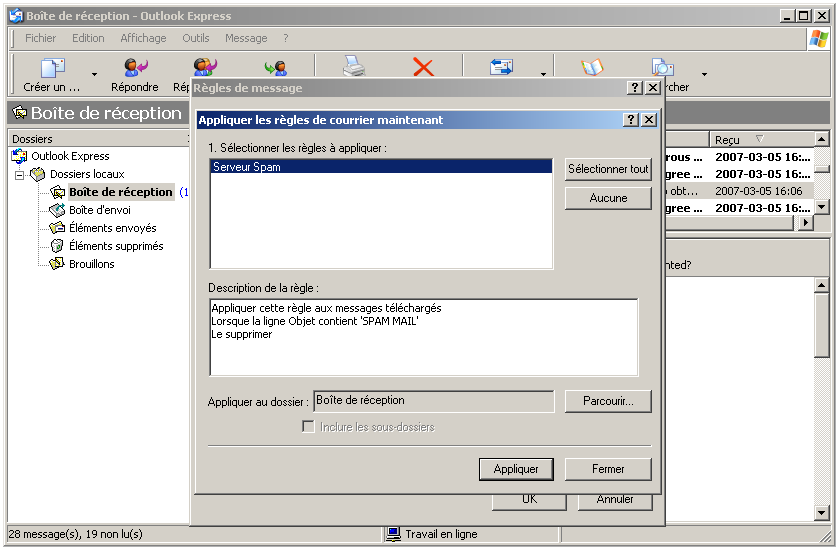Toggle Inclure les sous-dossiers checkbox
This screenshot has width=840, height=555.
click(308, 426)
